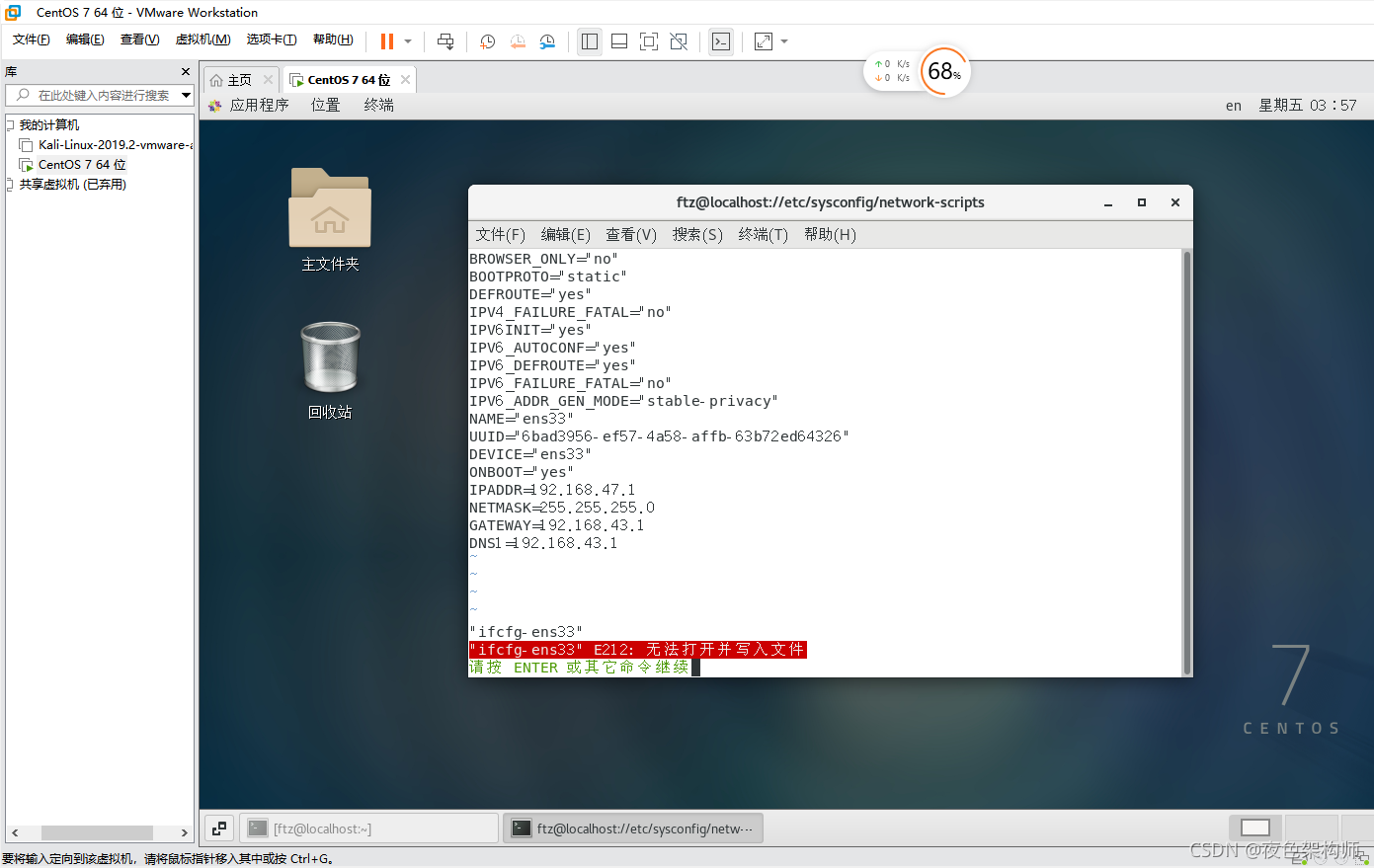Click the BOOTPROTO="static" line
The width and height of the screenshot is (1374, 868).
pyautogui.click(x=548, y=276)
